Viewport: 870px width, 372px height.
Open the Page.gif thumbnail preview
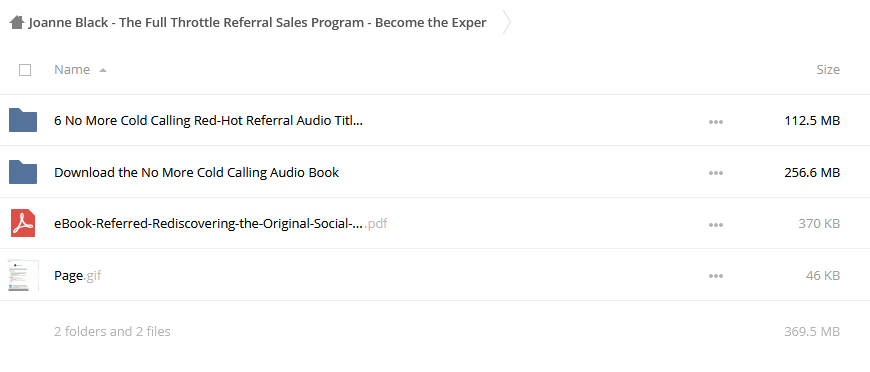(24, 275)
